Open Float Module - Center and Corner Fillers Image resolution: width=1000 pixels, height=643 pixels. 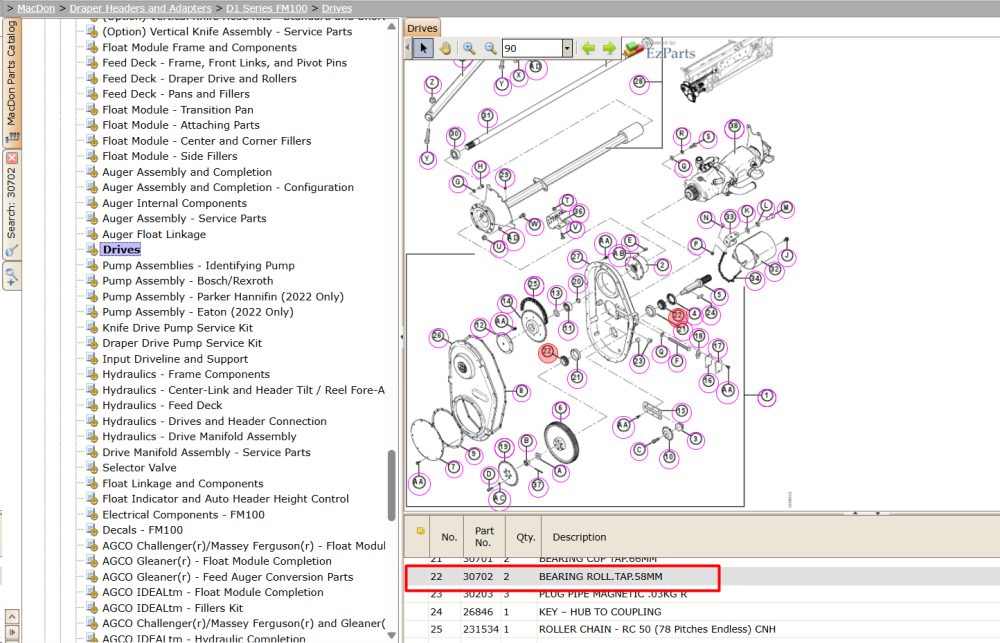tap(207, 141)
